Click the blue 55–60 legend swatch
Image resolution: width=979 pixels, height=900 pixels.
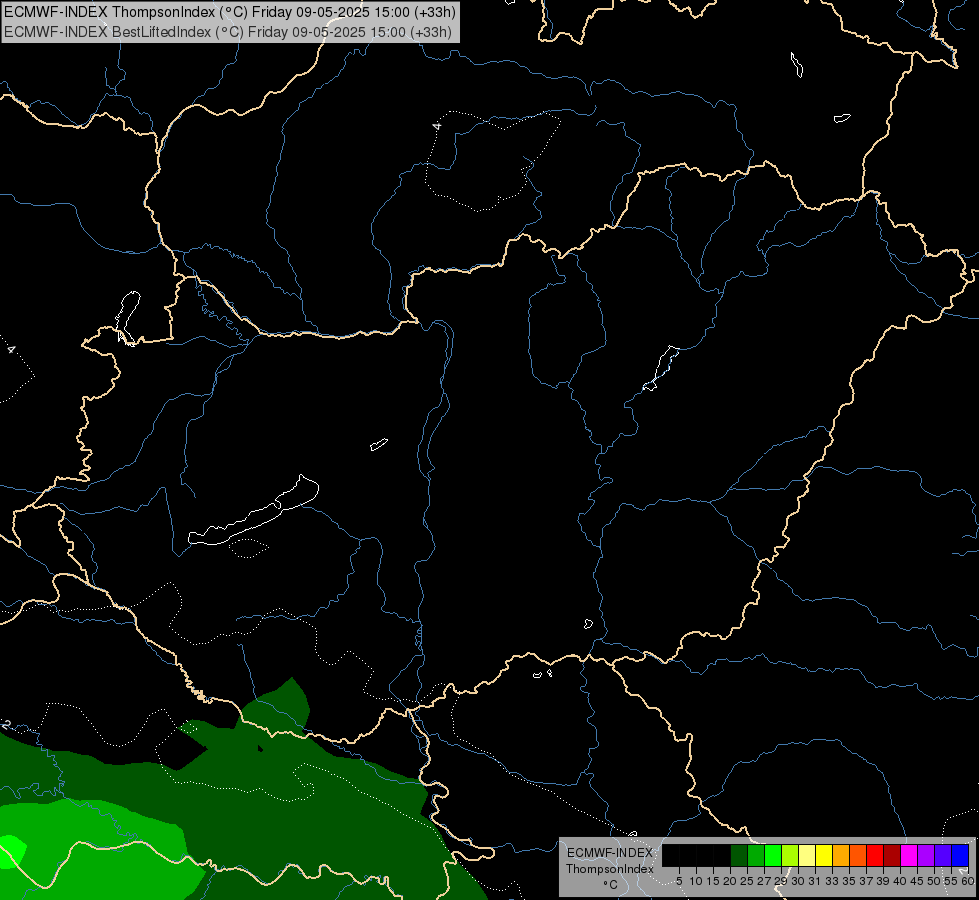(x=960, y=855)
